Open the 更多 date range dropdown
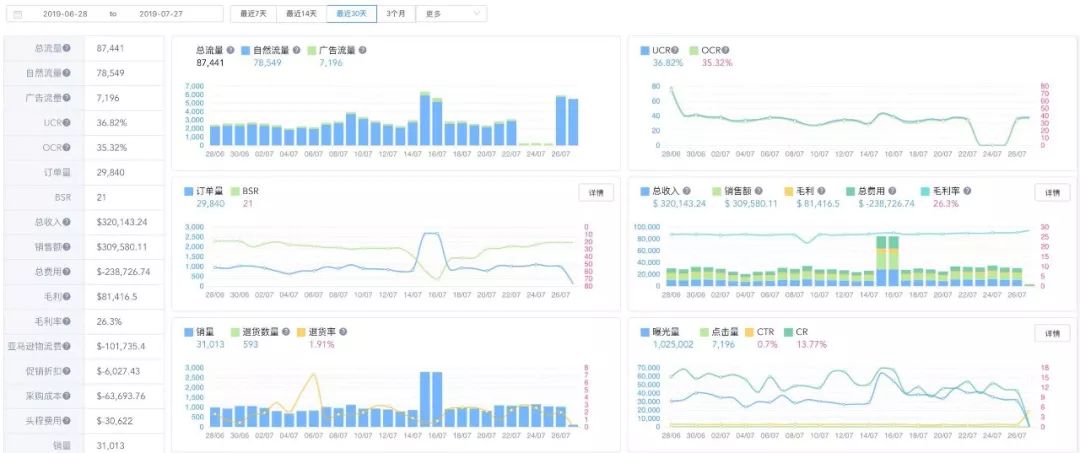The width and height of the screenshot is (1080, 453). [451, 14]
